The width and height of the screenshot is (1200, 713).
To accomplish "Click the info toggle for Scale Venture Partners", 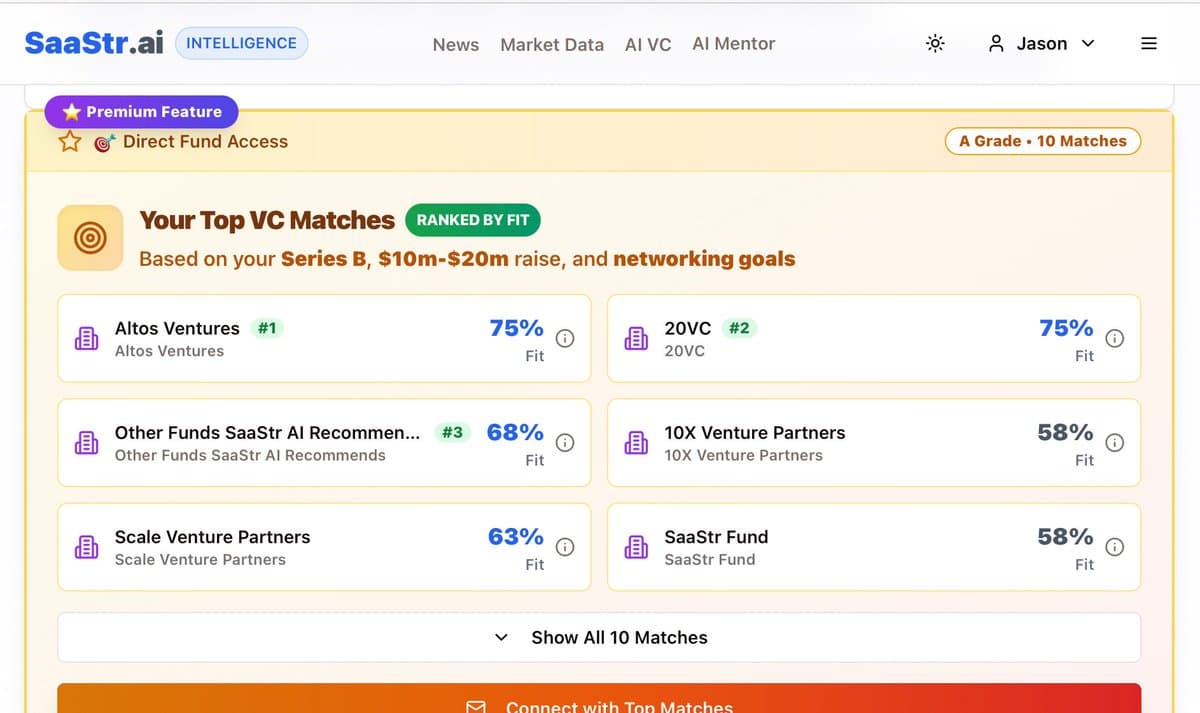I will pos(565,547).
